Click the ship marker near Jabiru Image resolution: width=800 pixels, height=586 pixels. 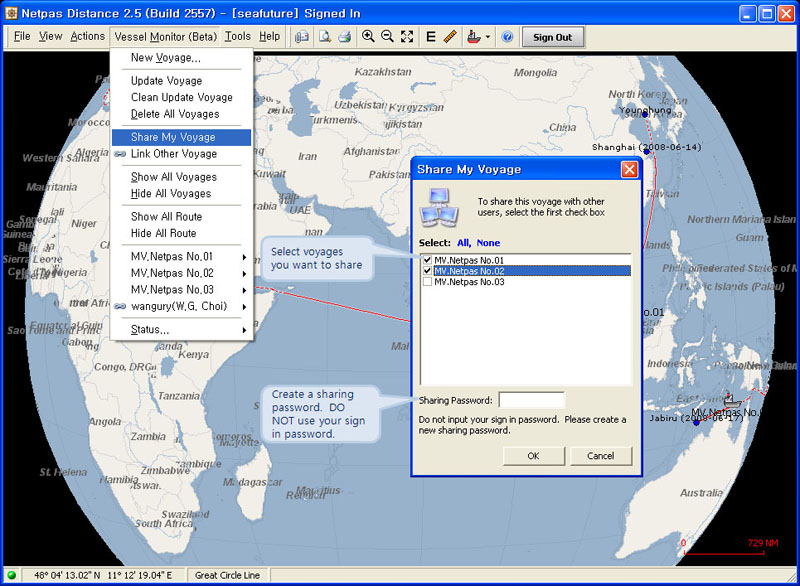(732, 401)
